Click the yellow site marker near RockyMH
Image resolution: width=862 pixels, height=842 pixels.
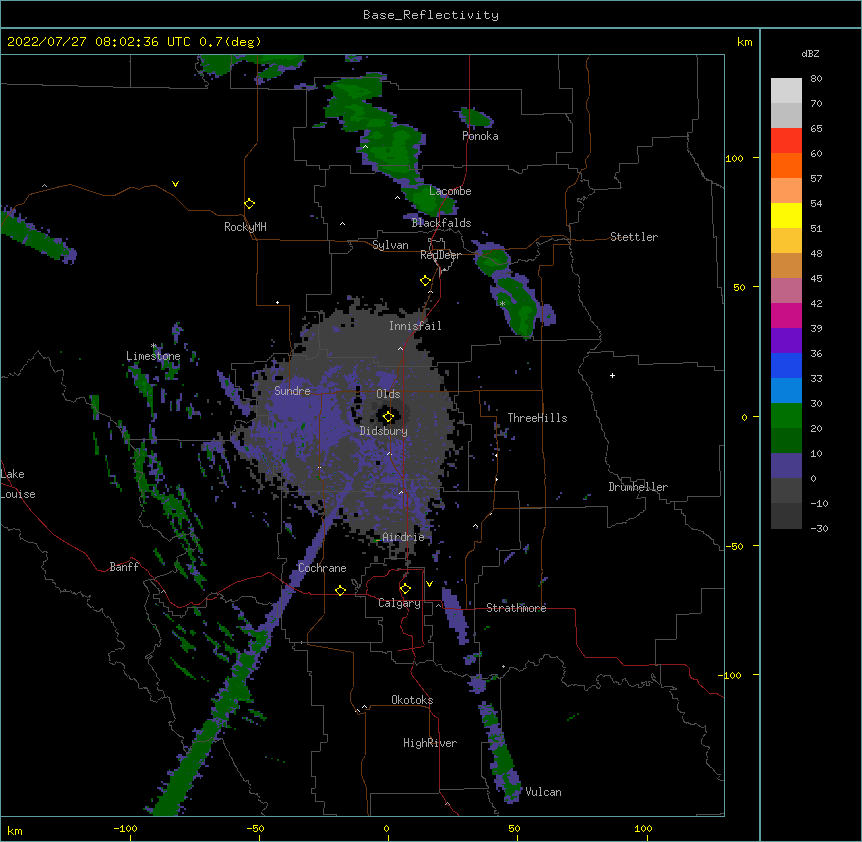[x=249, y=204]
